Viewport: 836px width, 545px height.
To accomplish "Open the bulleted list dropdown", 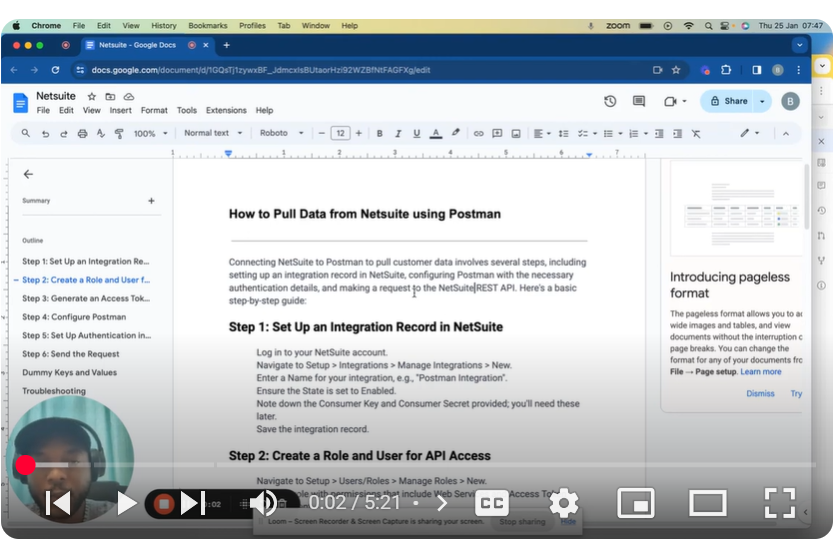I will tap(613, 134).
